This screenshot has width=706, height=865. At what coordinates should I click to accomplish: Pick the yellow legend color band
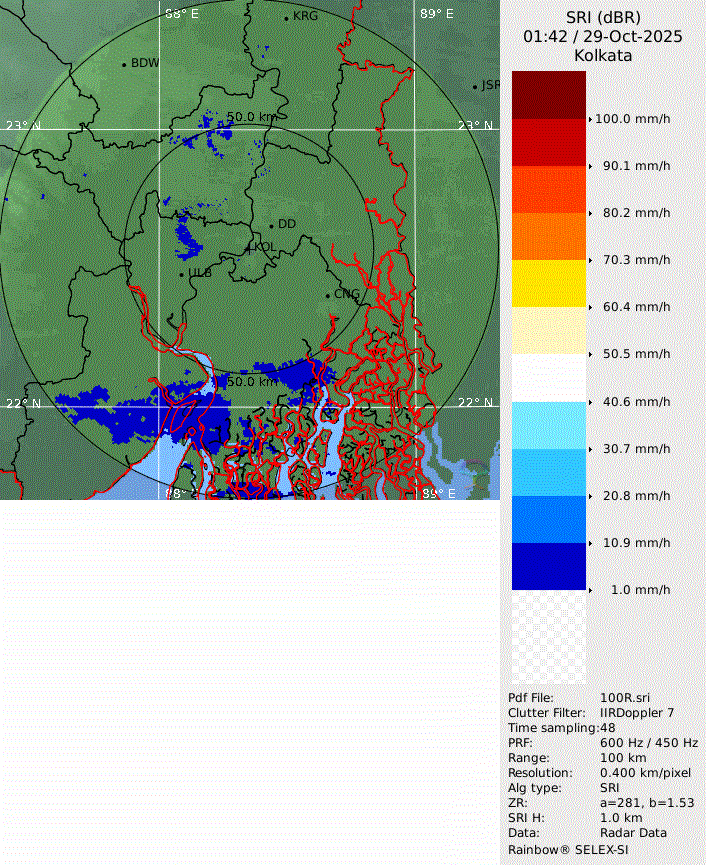[549, 283]
